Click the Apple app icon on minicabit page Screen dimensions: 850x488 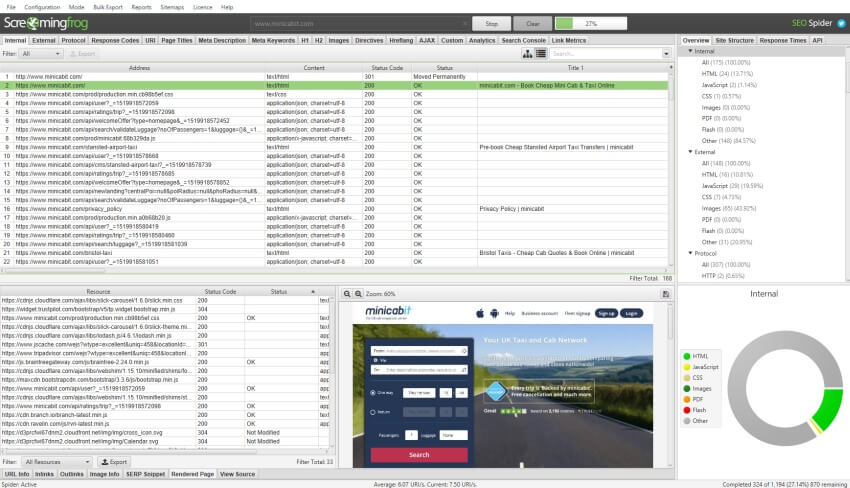(480, 313)
